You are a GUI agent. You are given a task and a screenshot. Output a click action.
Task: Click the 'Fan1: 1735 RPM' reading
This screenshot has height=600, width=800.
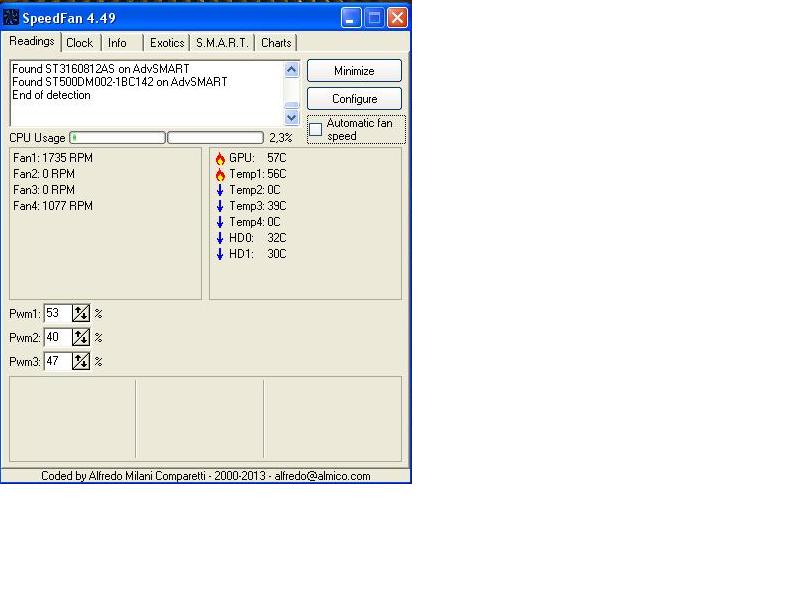pos(53,158)
